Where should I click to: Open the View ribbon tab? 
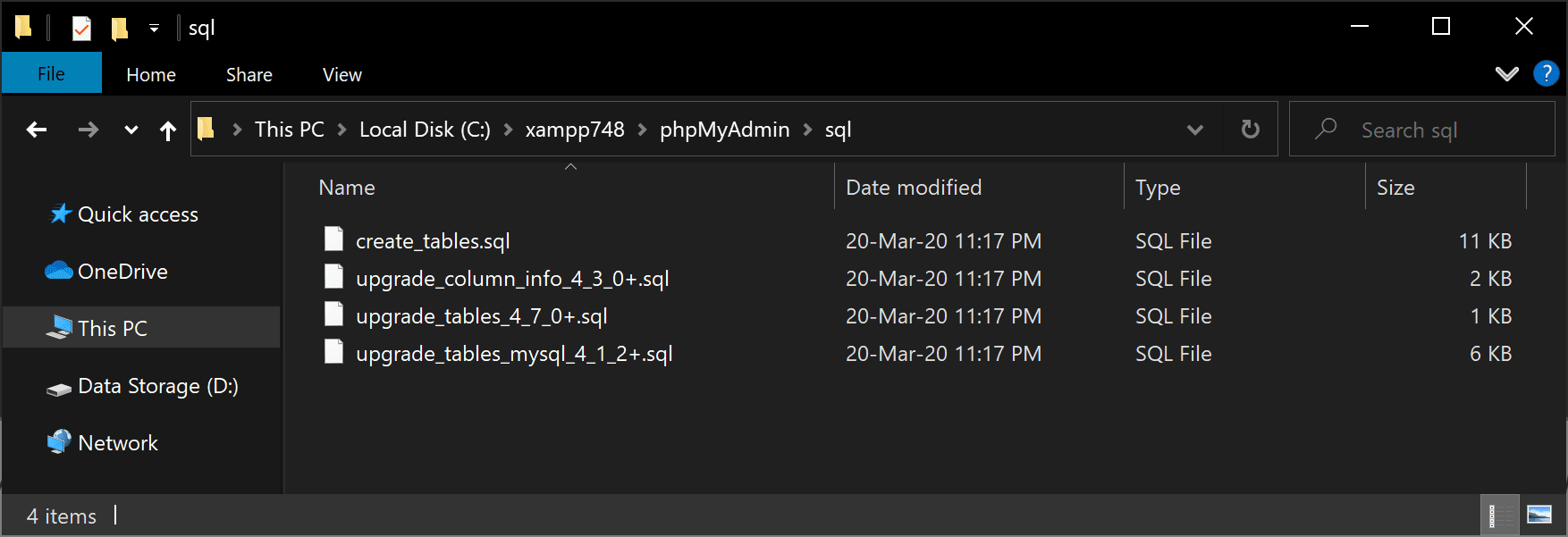tap(342, 75)
